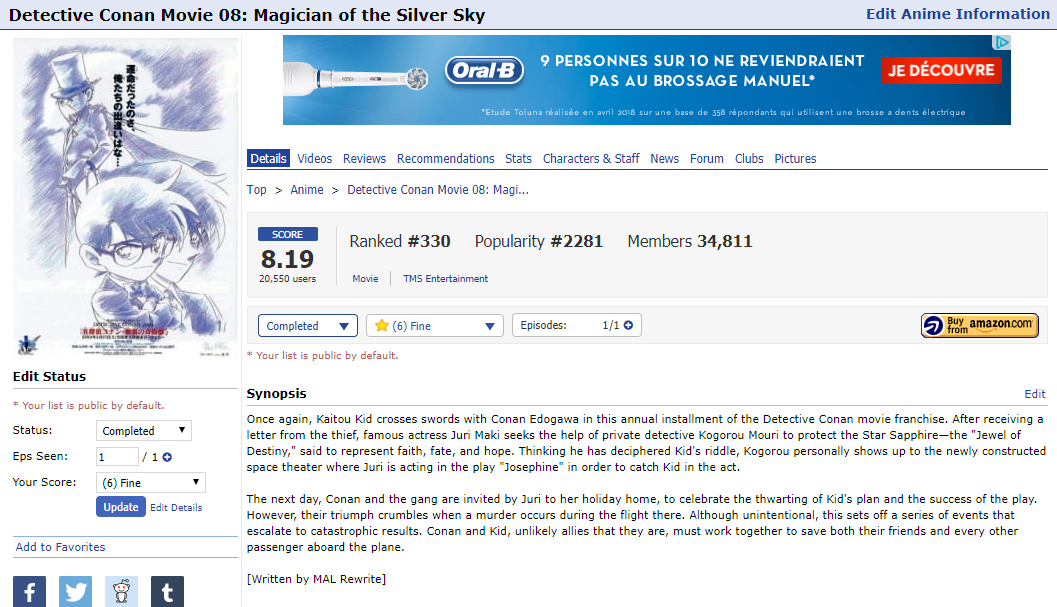
Task: Go to Recommendations tab
Action: [x=445, y=159]
